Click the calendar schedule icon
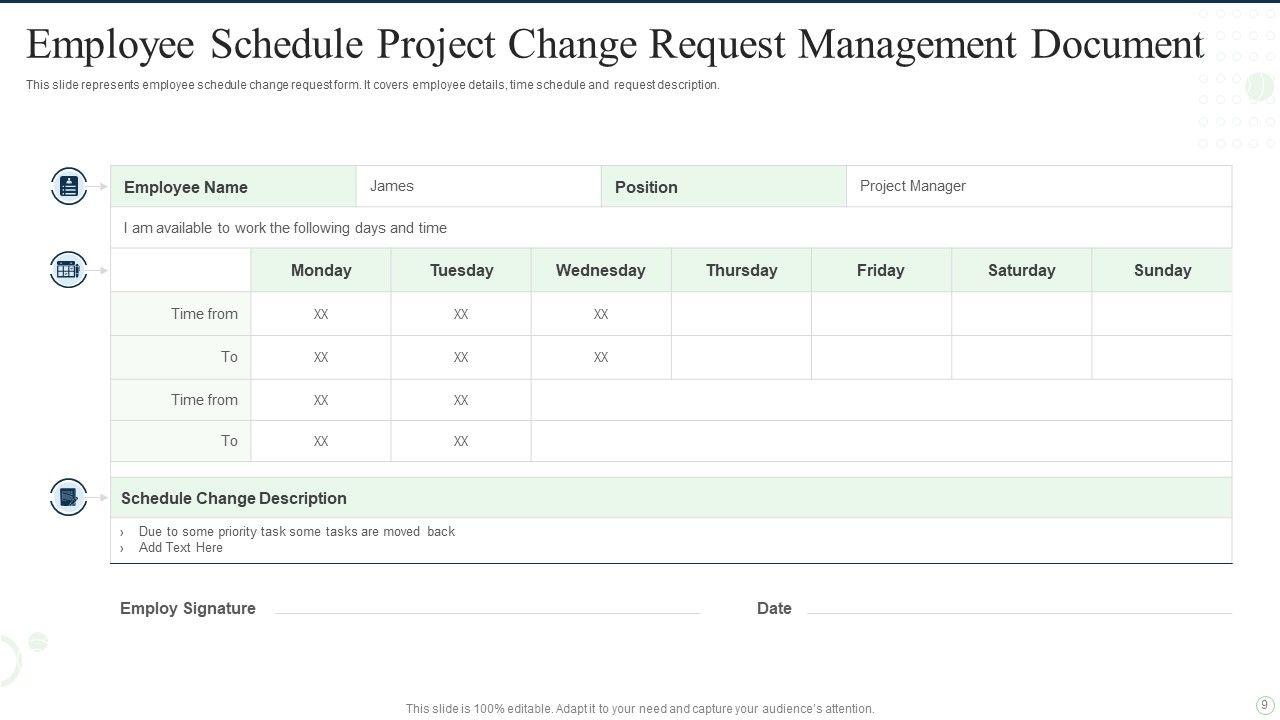 coord(68,270)
